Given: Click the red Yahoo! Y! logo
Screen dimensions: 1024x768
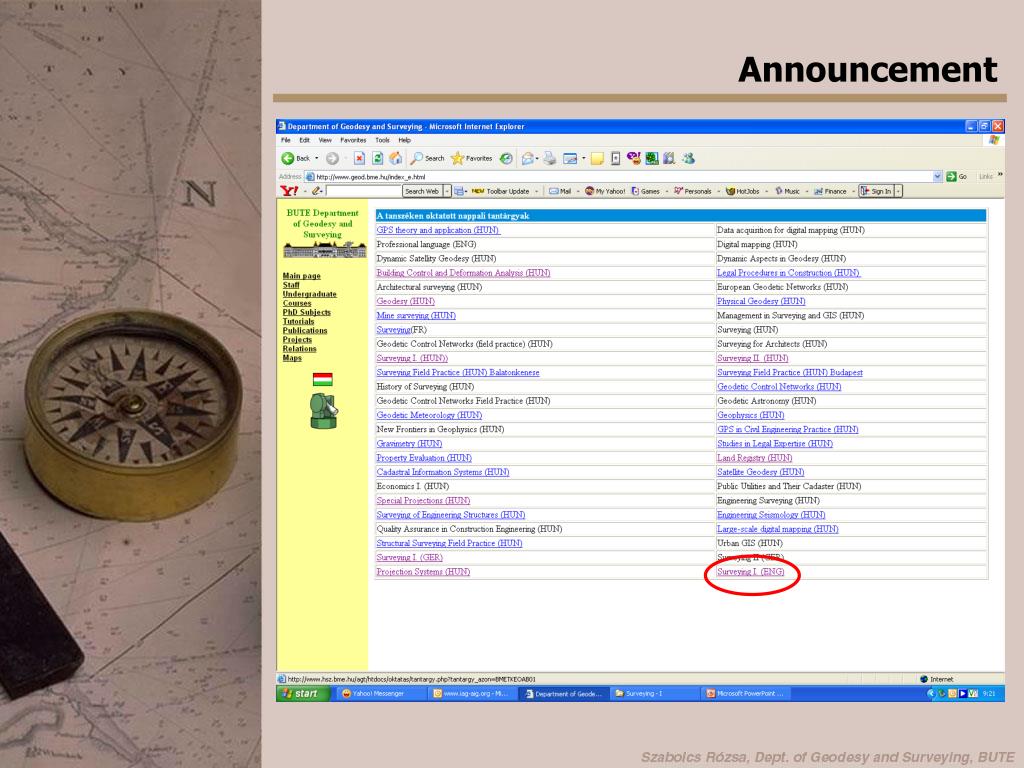Looking at the screenshot, I should (289, 191).
